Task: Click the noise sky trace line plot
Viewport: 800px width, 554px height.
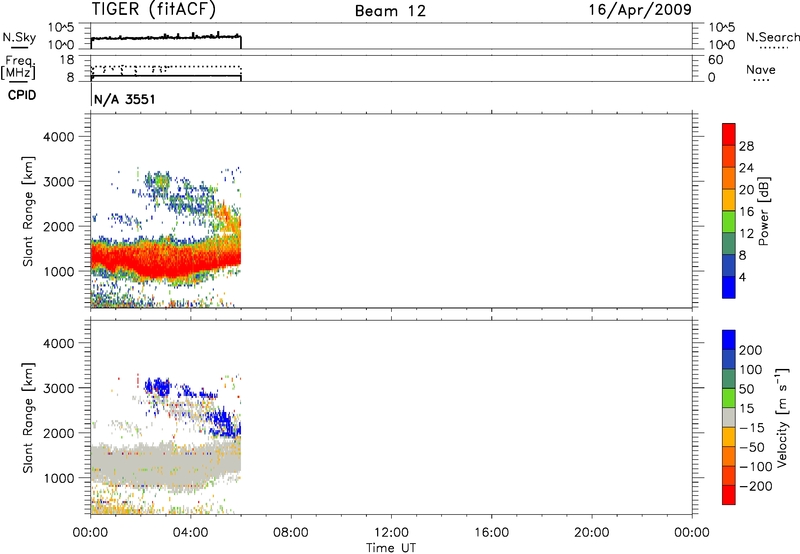Action: coord(166,37)
